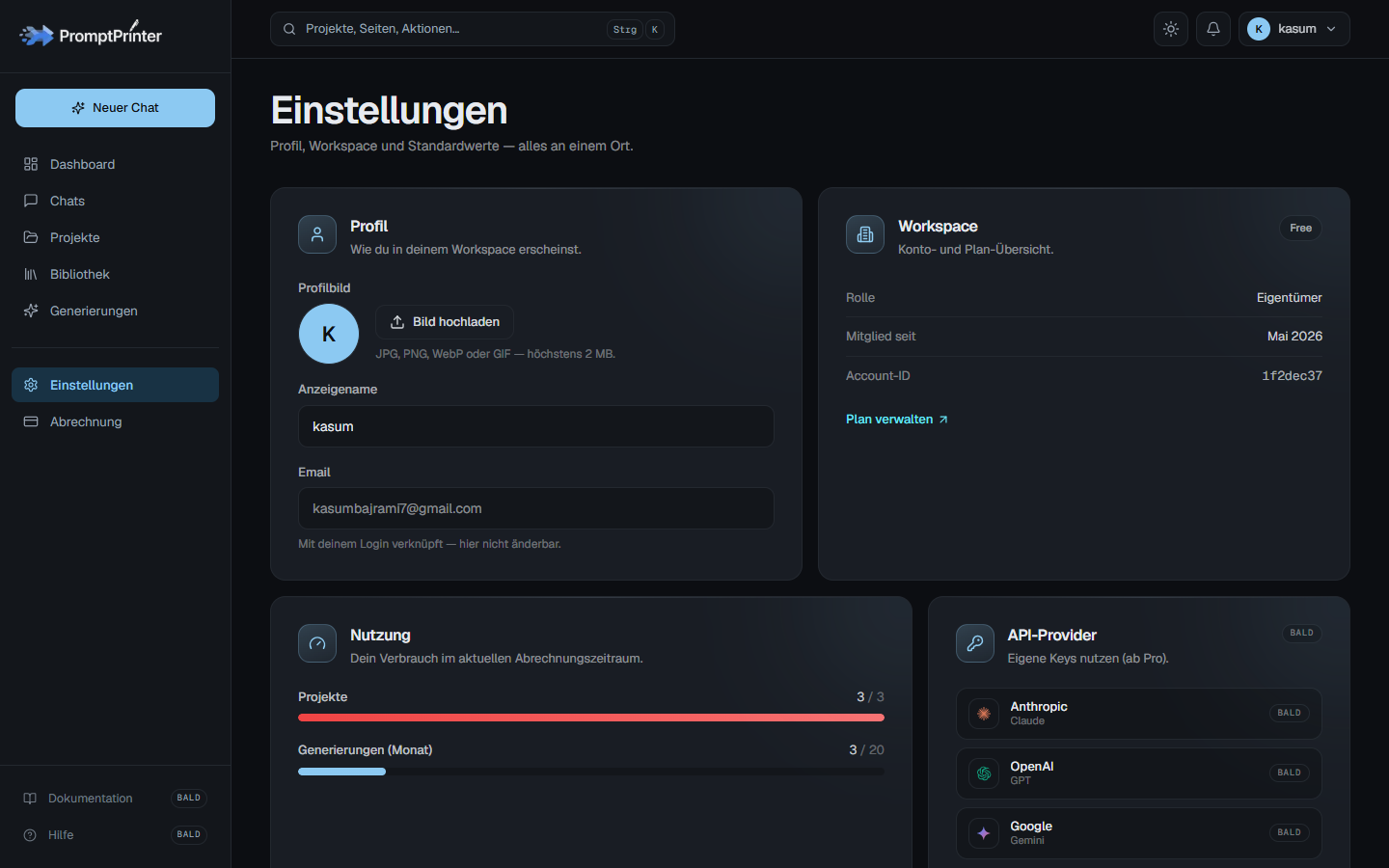Viewport: 1389px width, 868px height.
Task: Click the Email field
Action: (x=536, y=508)
